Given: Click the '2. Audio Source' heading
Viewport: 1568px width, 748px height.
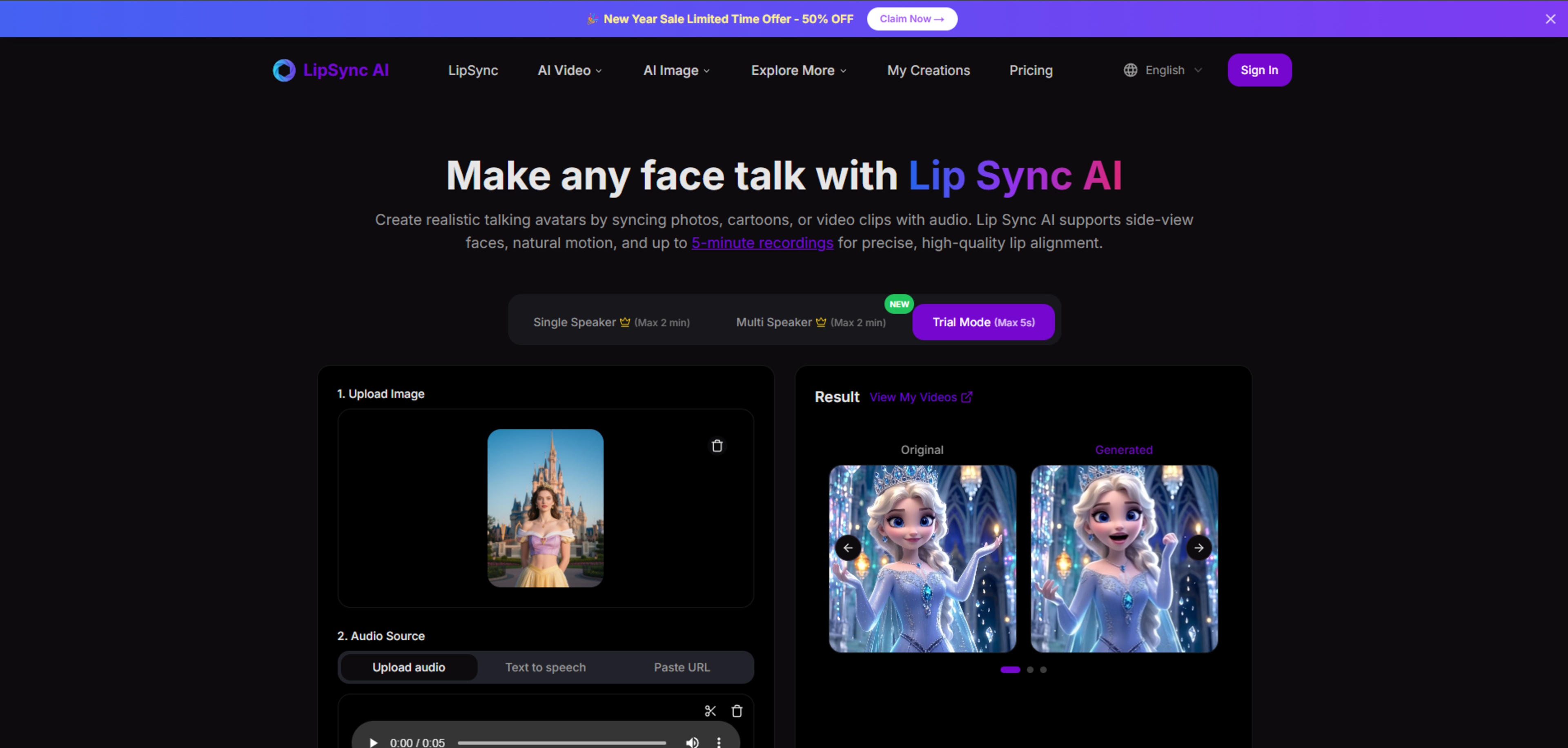Looking at the screenshot, I should (x=381, y=635).
